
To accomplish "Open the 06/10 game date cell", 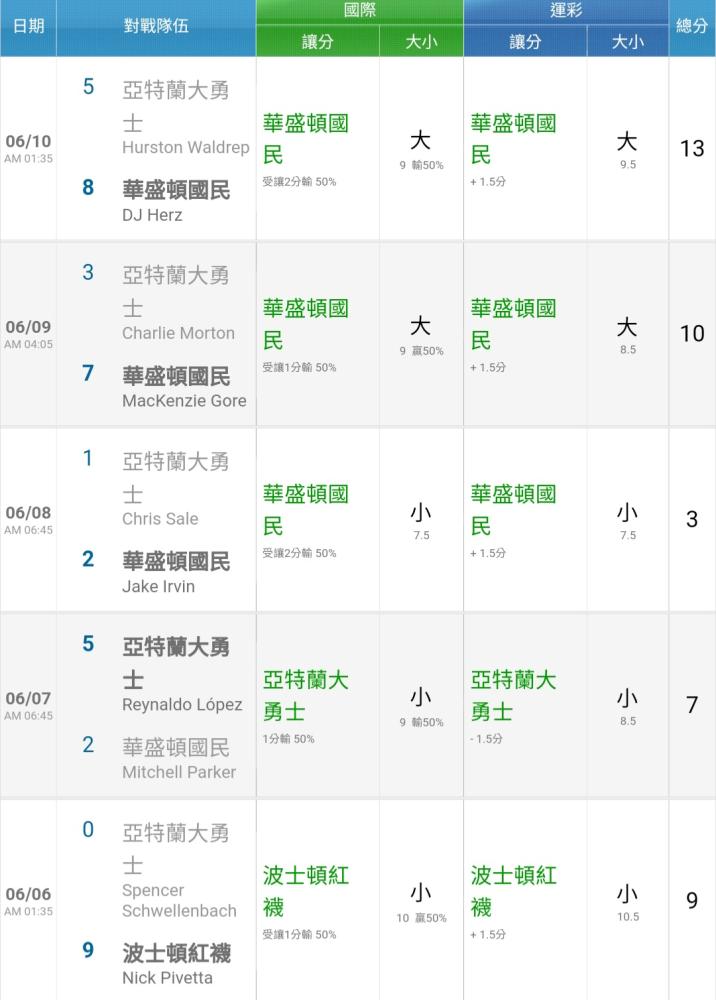I will point(29,148).
